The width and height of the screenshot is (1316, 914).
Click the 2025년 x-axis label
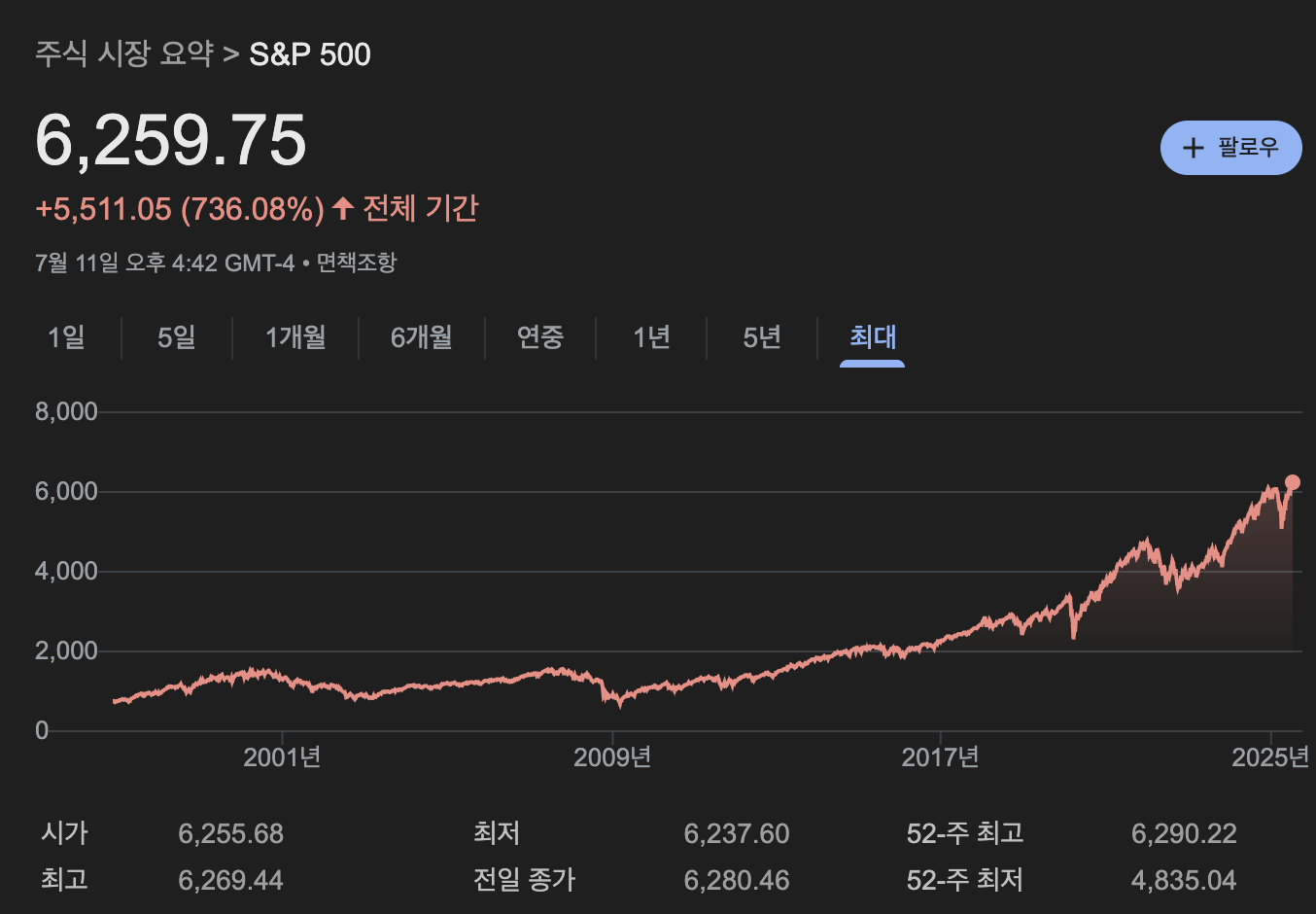(x=1270, y=757)
